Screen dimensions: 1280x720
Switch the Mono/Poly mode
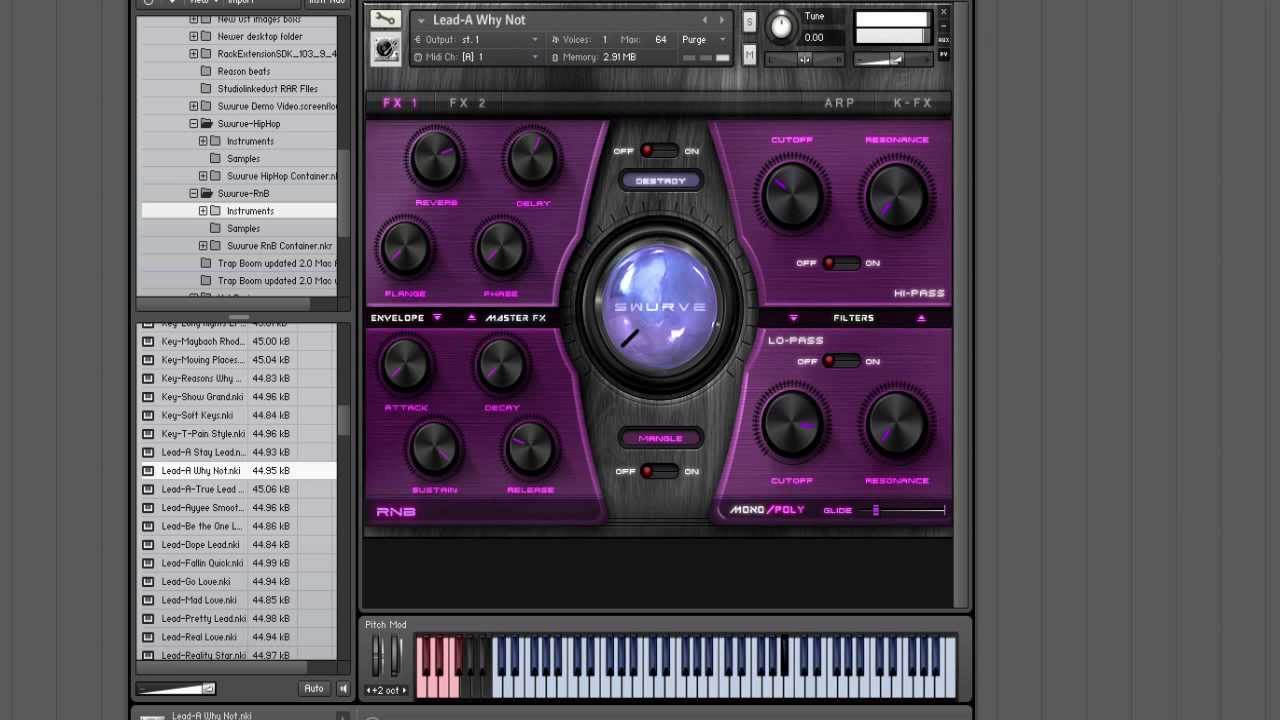pos(767,510)
